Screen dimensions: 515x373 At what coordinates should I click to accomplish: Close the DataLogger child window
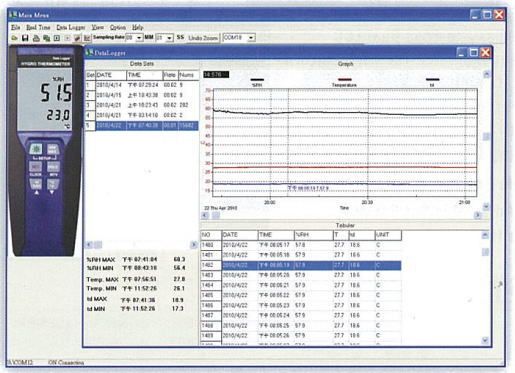(486, 52)
